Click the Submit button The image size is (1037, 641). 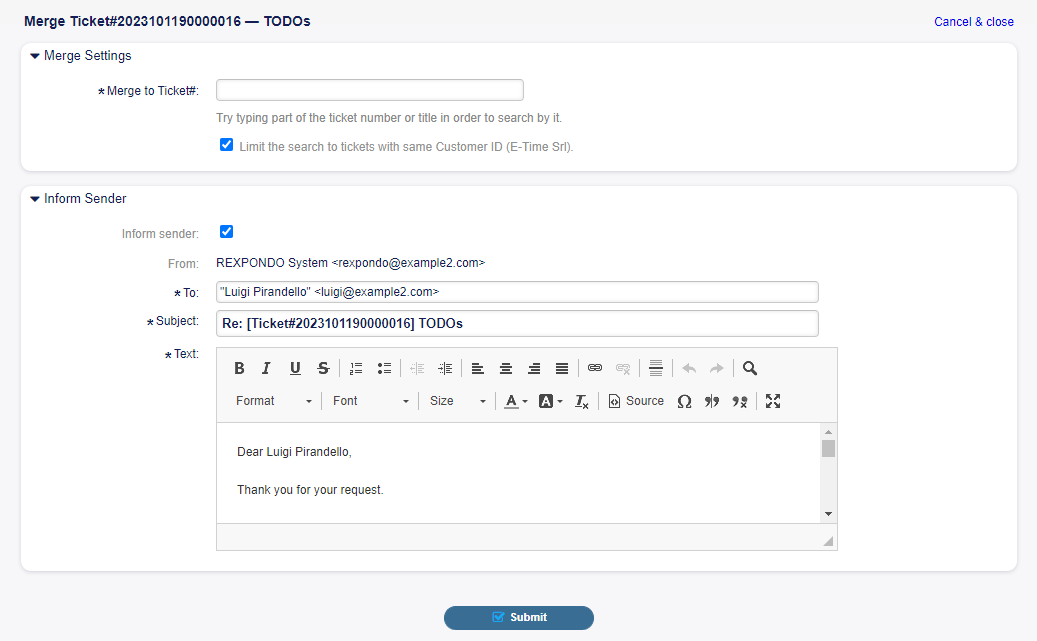tap(518, 618)
